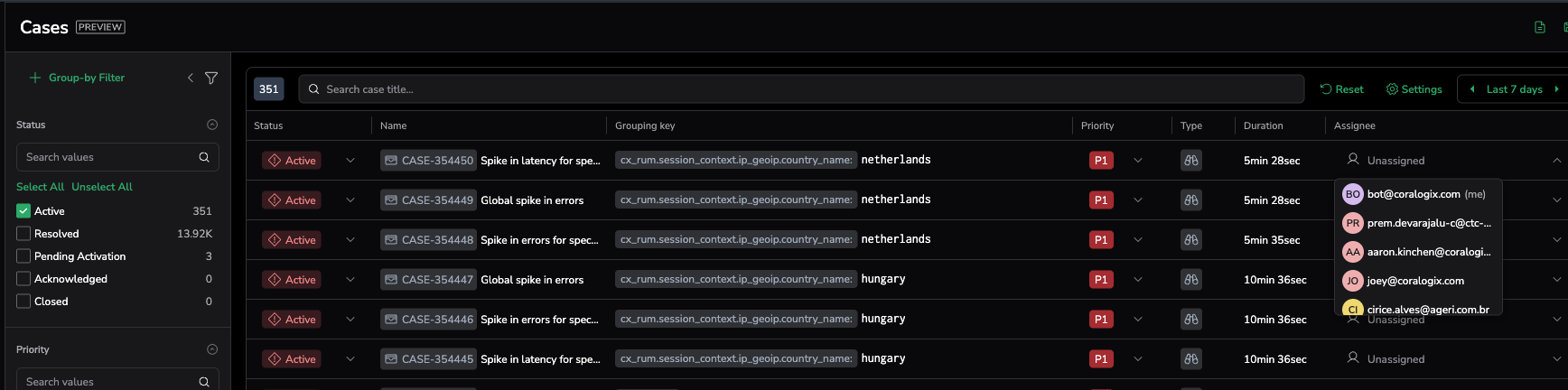Click previous time range arrow beside Last 7 days
This screenshot has width=1568, height=390.
pyautogui.click(x=1472, y=89)
